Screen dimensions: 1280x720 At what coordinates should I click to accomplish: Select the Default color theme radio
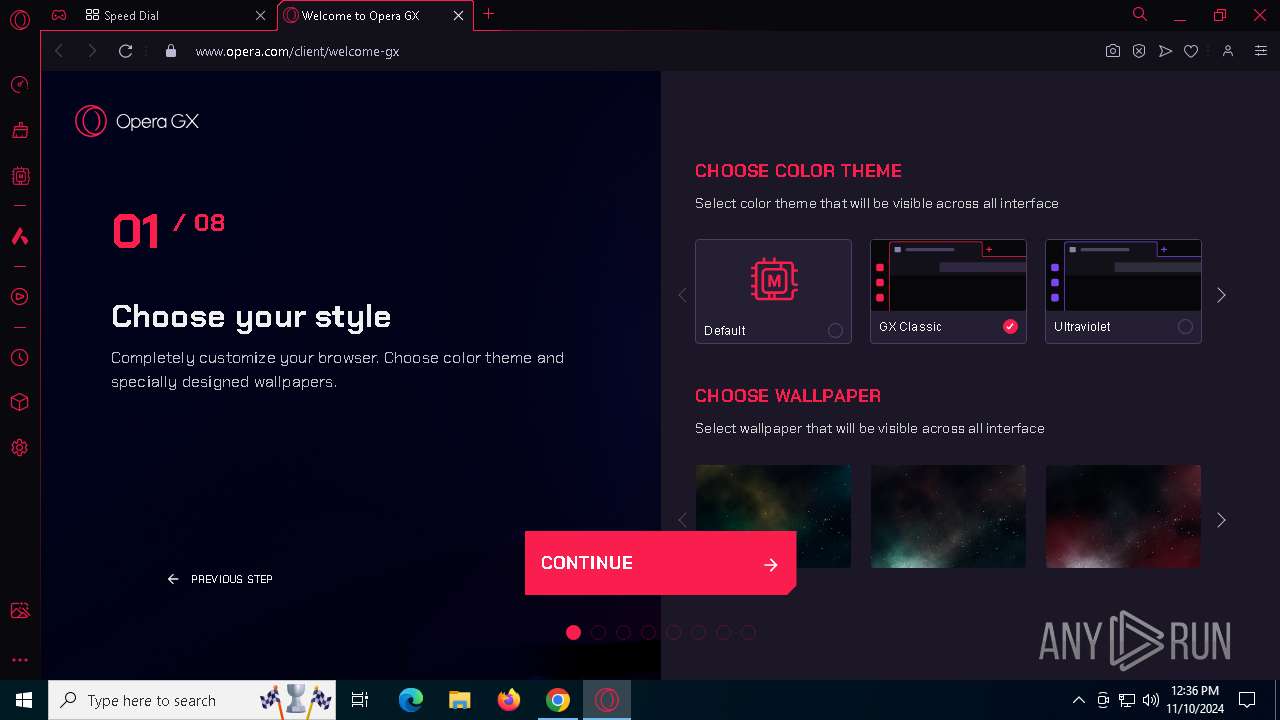835,331
